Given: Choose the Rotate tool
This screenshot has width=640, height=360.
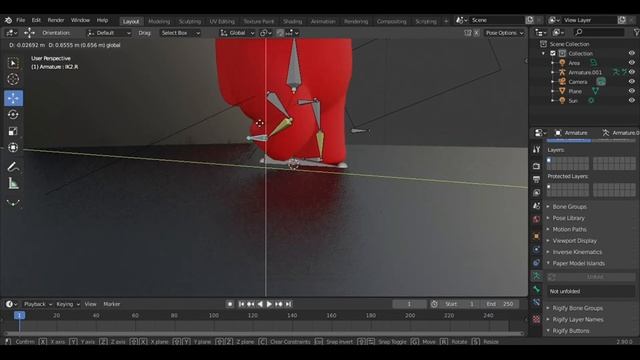Looking at the screenshot, I should point(13,115).
